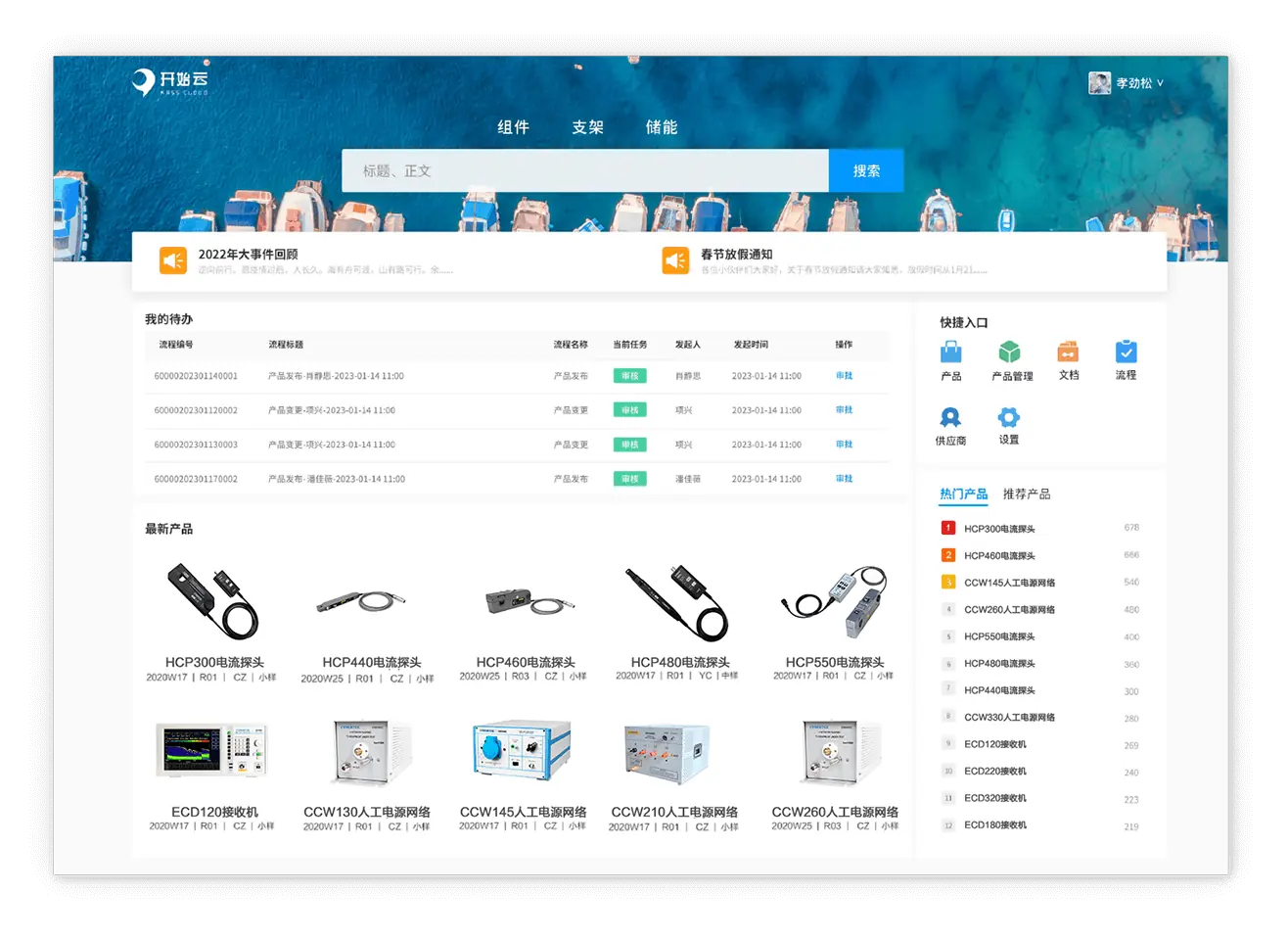Click the 标题、正文 search input field
The image size is (1288, 940).
(584, 171)
